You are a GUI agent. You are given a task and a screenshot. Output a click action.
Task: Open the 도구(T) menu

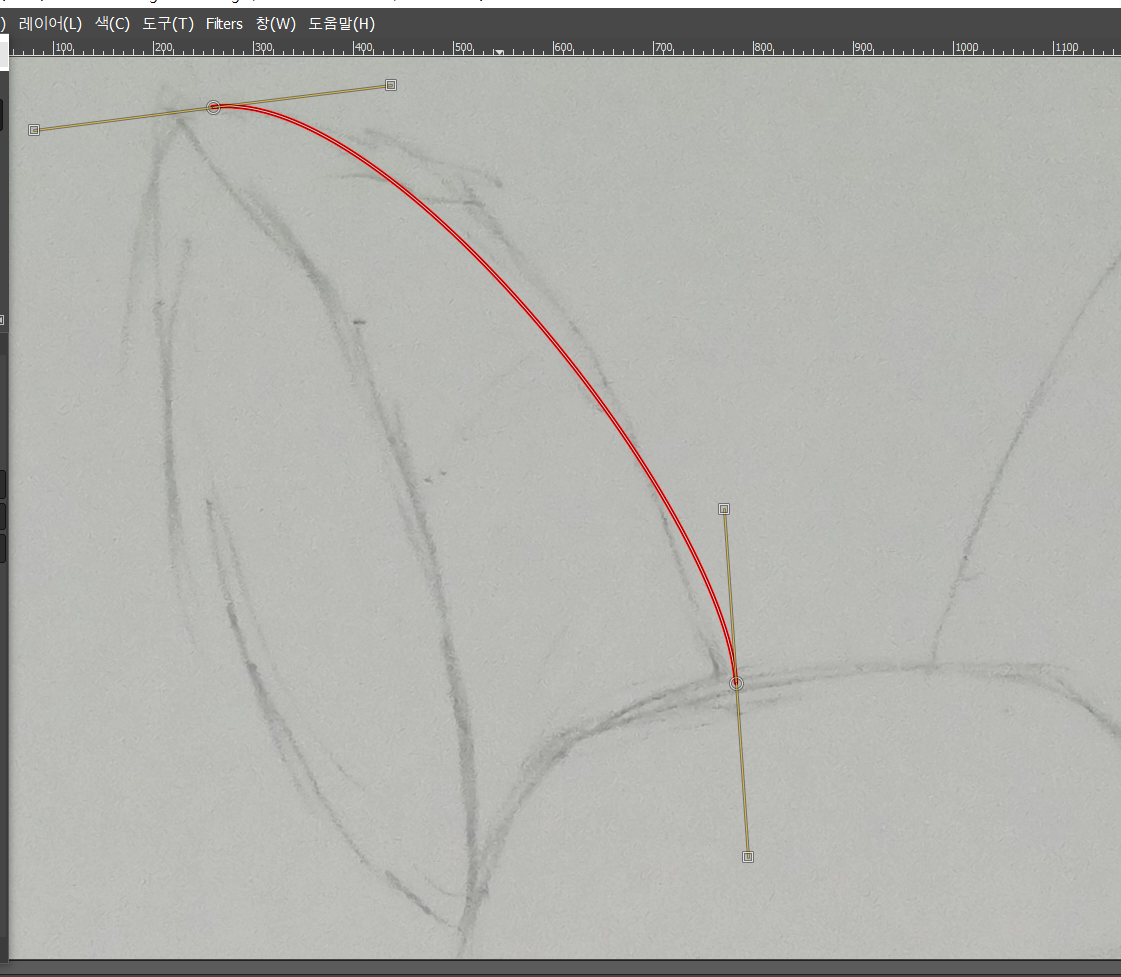click(168, 24)
